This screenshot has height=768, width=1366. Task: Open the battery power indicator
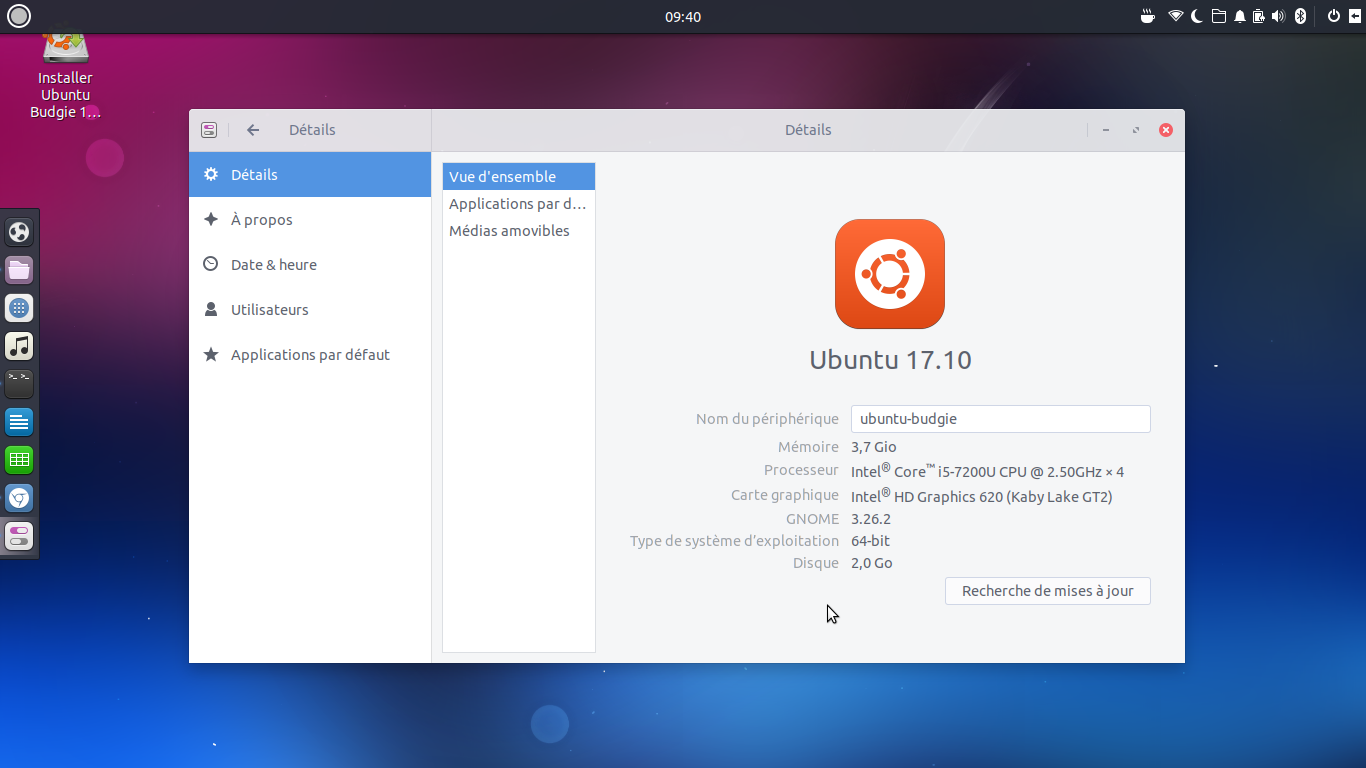(x=1259, y=16)
